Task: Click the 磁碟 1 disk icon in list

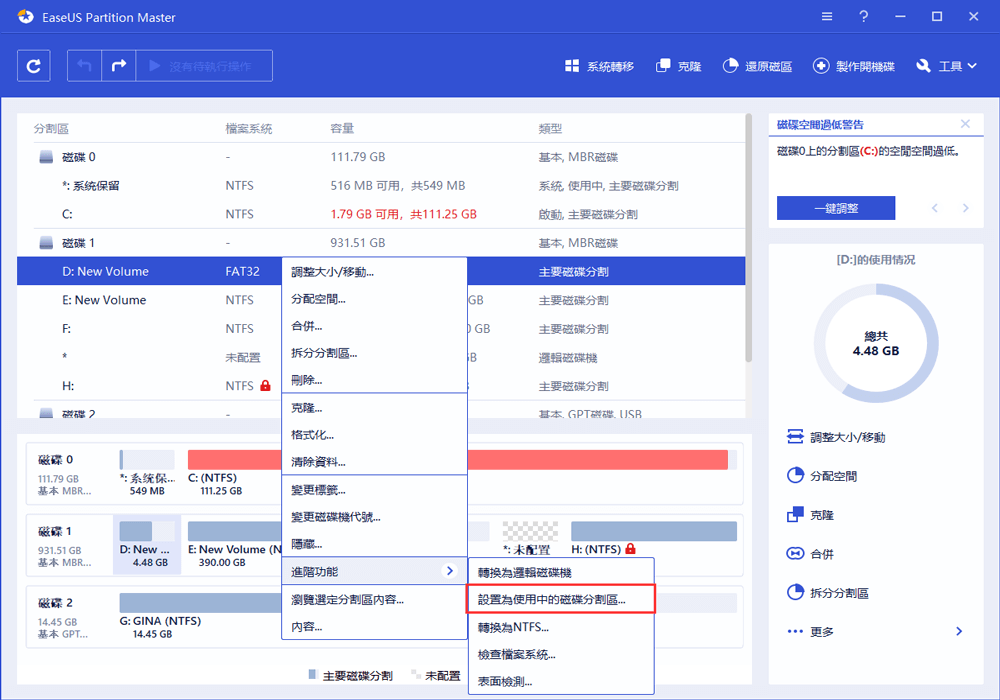Action: [46, 243]
